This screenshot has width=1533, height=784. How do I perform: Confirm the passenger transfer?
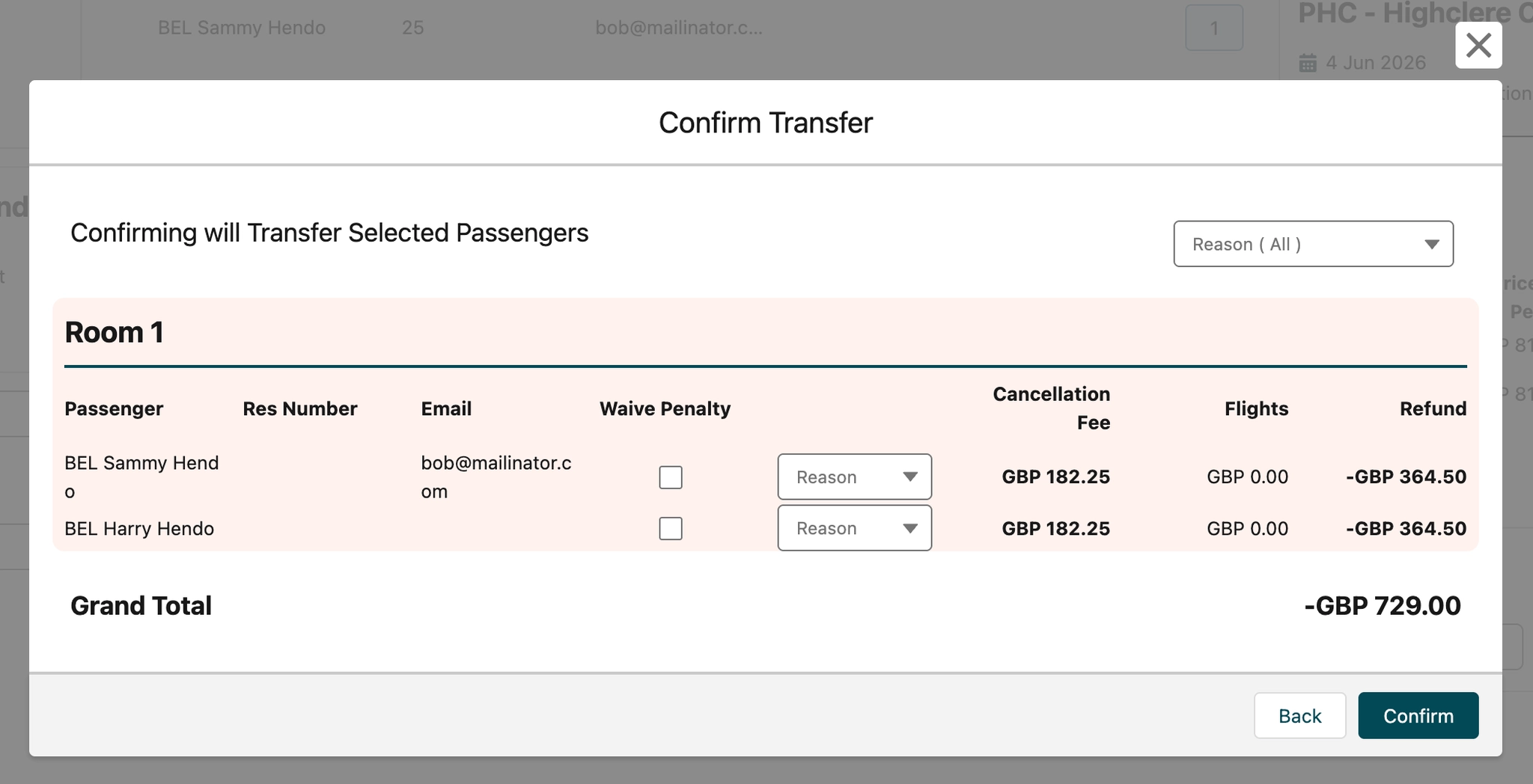pyautogui.click(x=1418, y=716)
